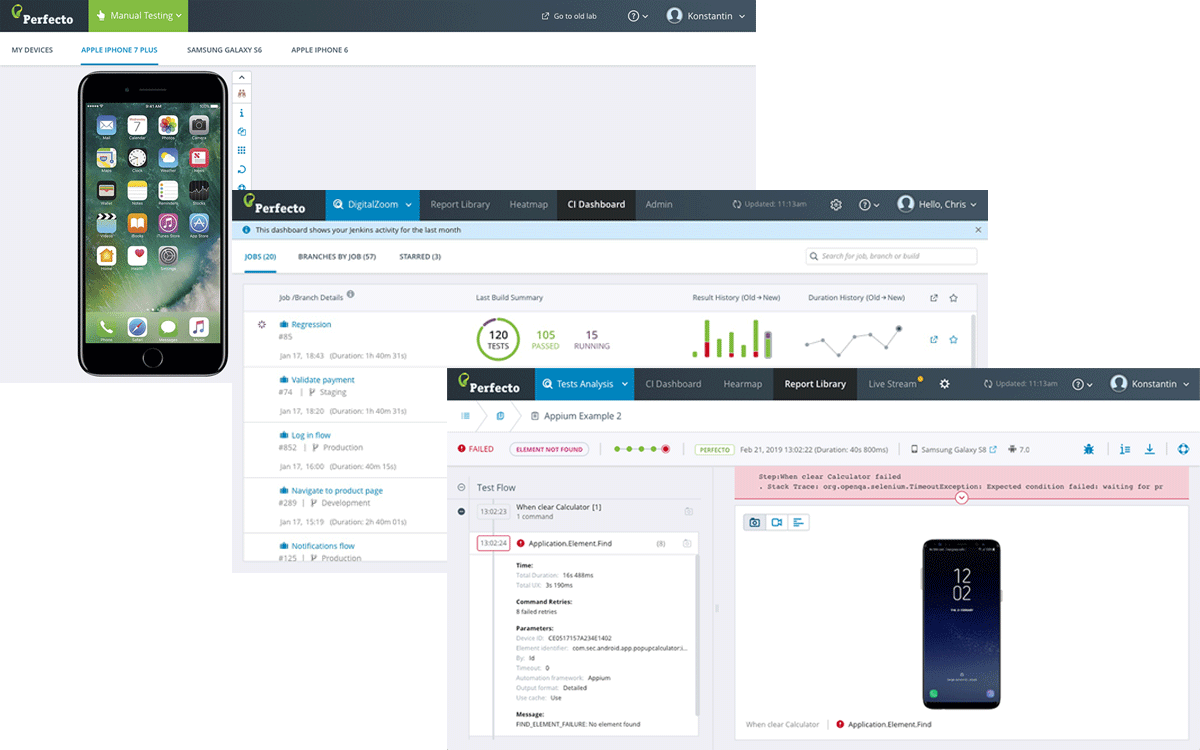Click the debug bug icon on the report toolbar
The width and height of the screenshot is (1200, 750).
[x=1088, y=449]
